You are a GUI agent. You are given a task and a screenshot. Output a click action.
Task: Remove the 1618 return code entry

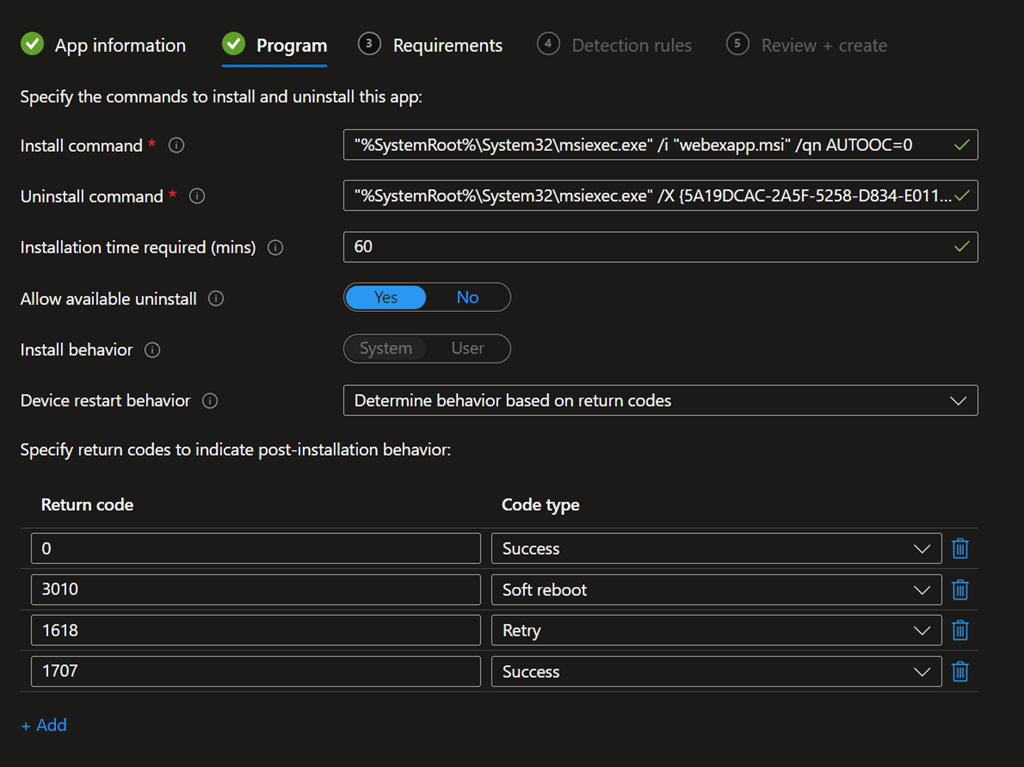[960, 630]
